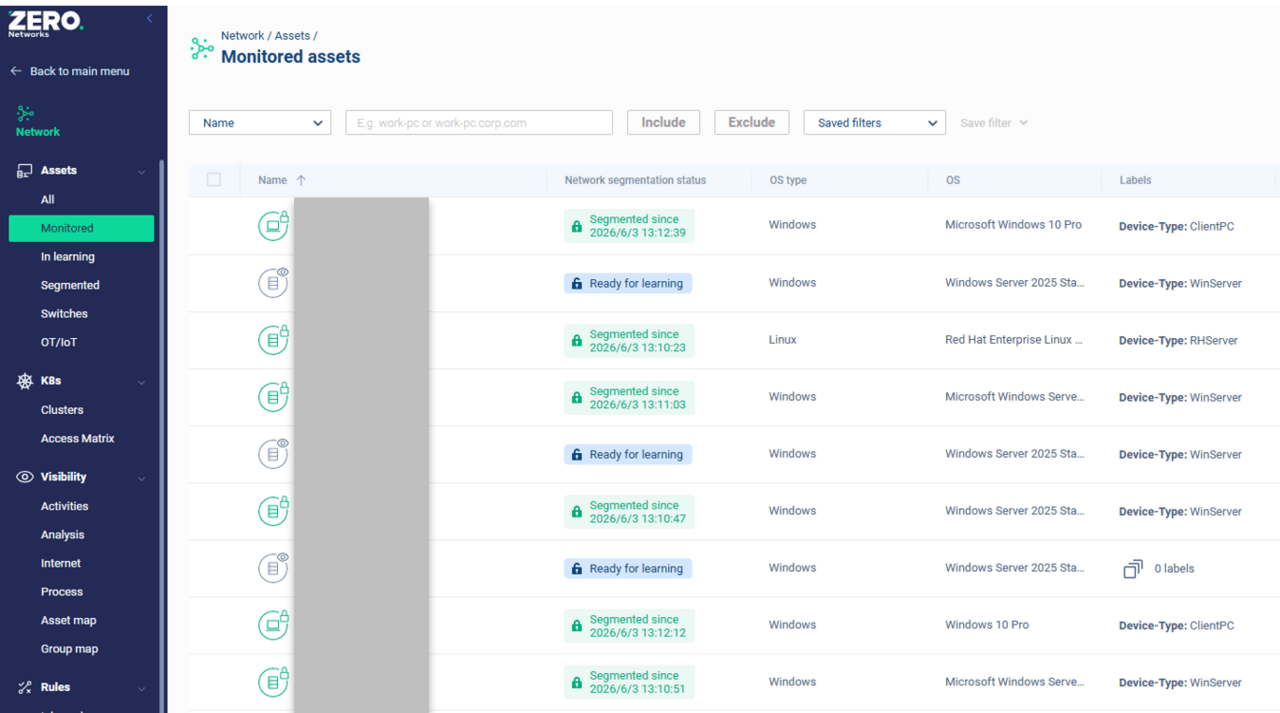Click the Include button
The height and width of the screenshot is (713, 1280).
pos(664,122)
